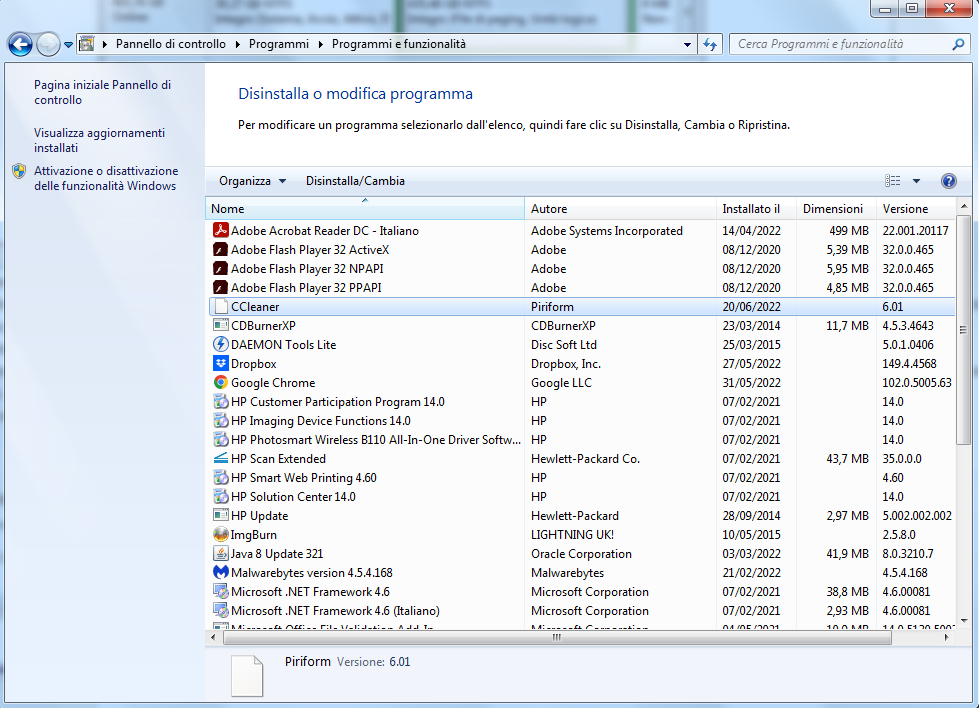Go back with the blue arrow button
979x708 pixels.
(x=20, y=44)
